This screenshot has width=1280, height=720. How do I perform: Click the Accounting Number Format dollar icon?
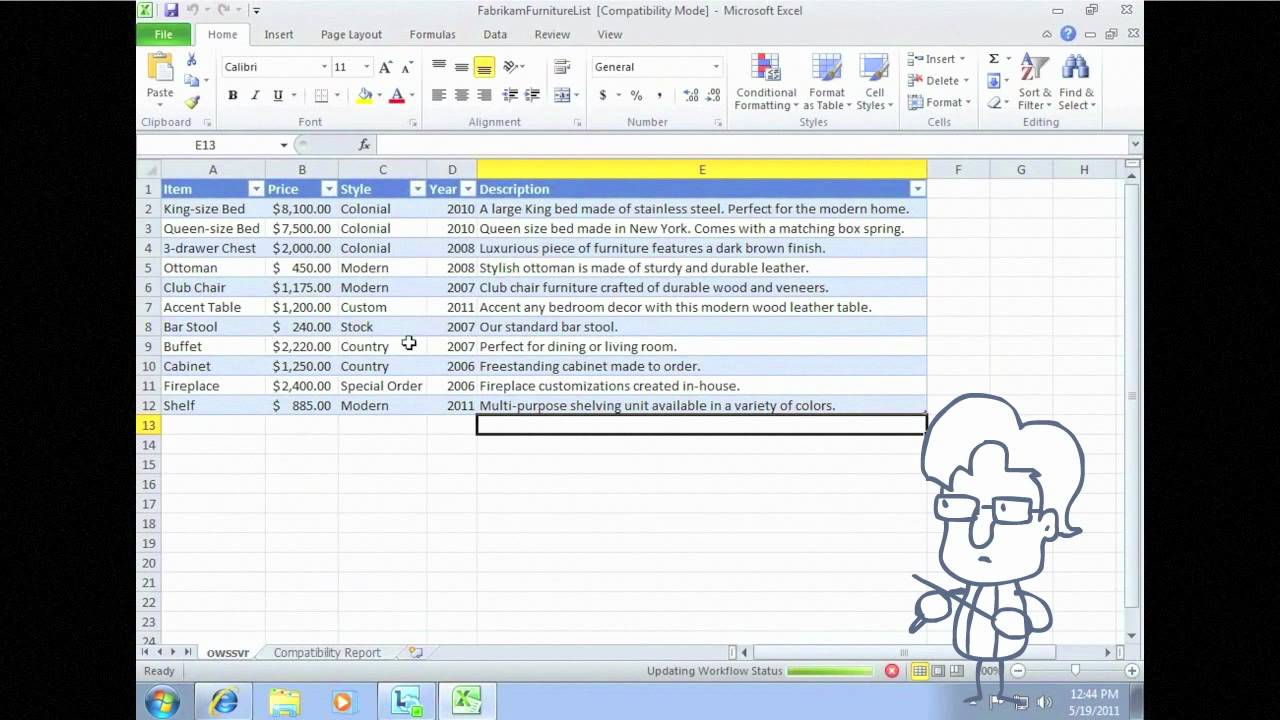[602, 95]
